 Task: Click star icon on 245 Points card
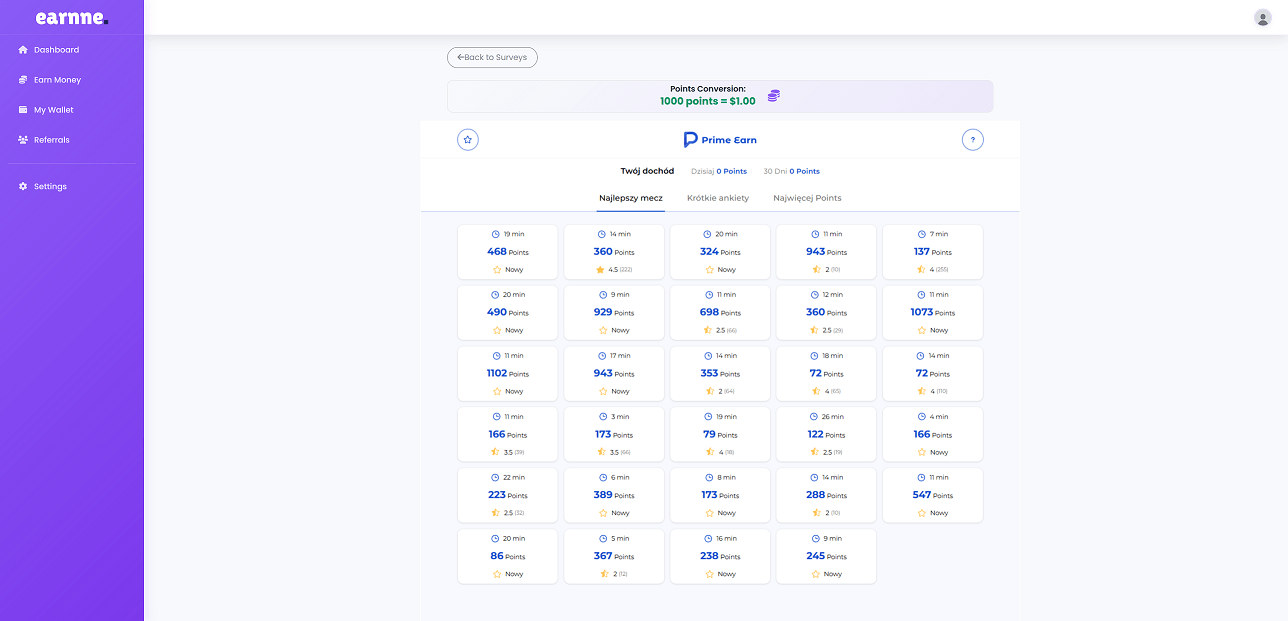[815, 574]
